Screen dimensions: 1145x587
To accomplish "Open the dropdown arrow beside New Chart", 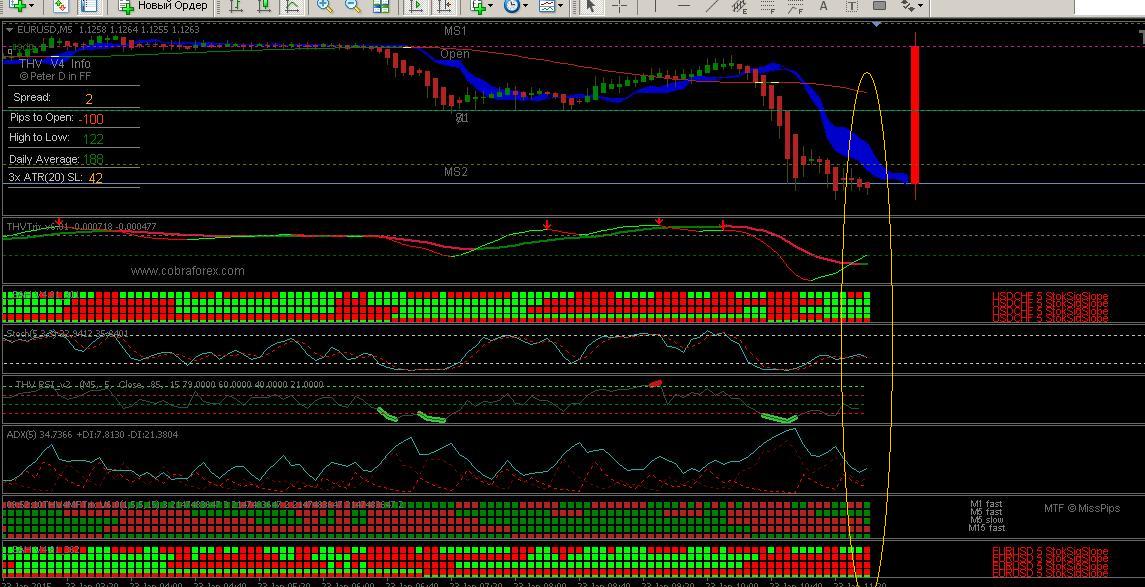I will [31, 6].
